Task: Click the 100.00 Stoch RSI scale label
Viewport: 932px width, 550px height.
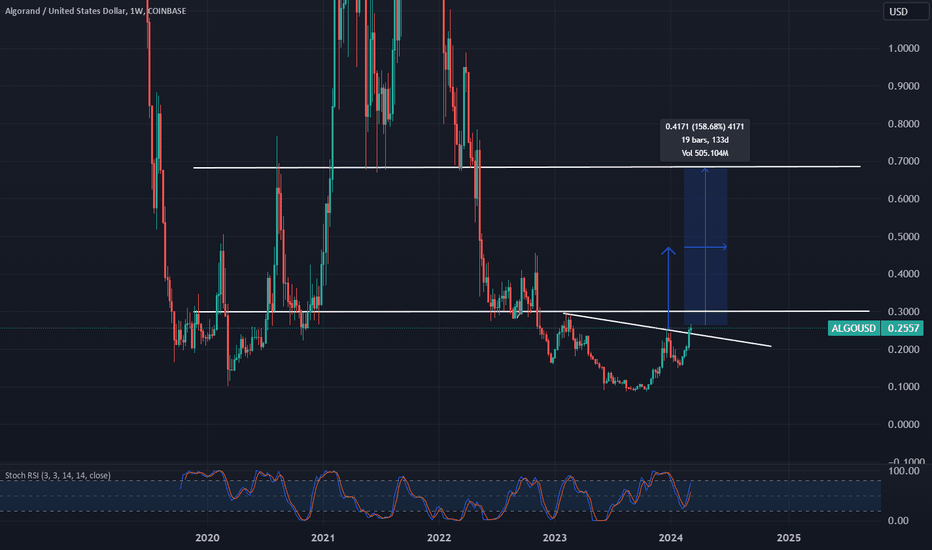Action: (x=902, y=471)
